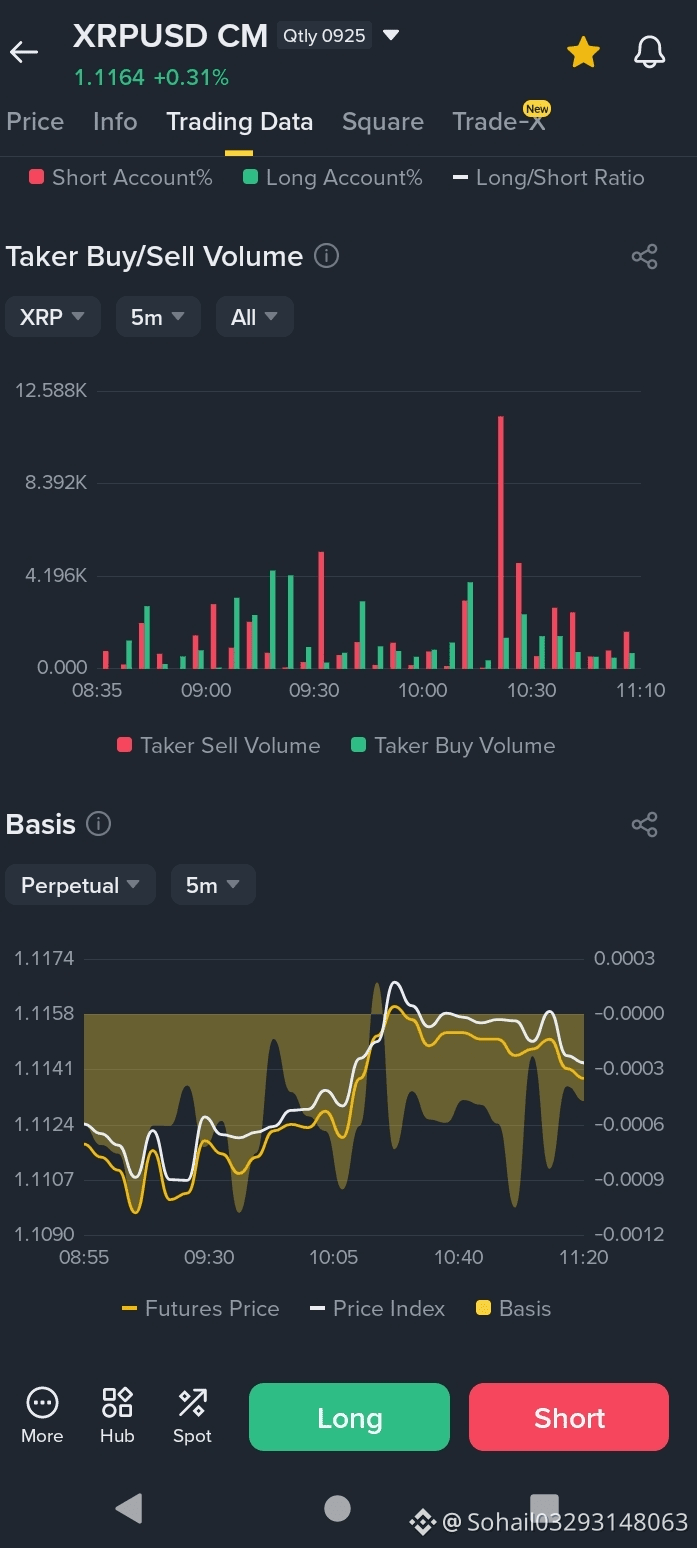Tap the 1.1164 +0.31% price text
The height and width of the screenshot is (1548, 697).
pos(151,77)
